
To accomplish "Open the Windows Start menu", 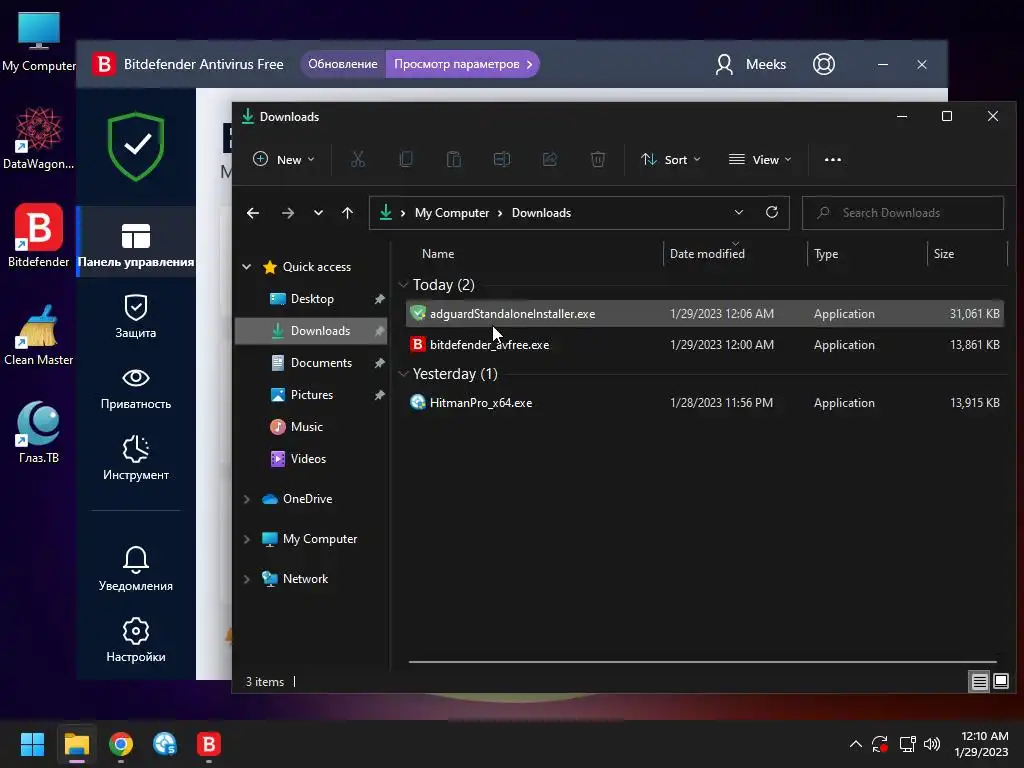I will click(x=32, y=744).
